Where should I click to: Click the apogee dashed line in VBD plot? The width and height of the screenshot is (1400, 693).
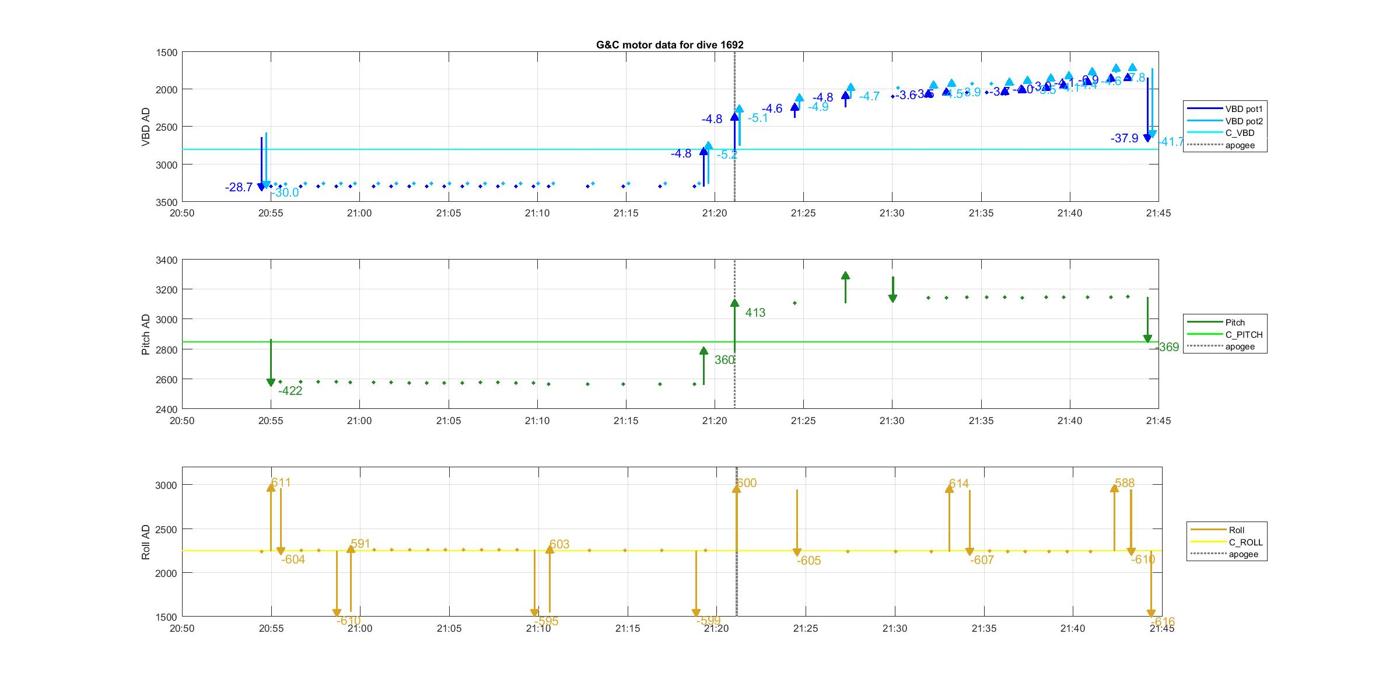(735, 127)
